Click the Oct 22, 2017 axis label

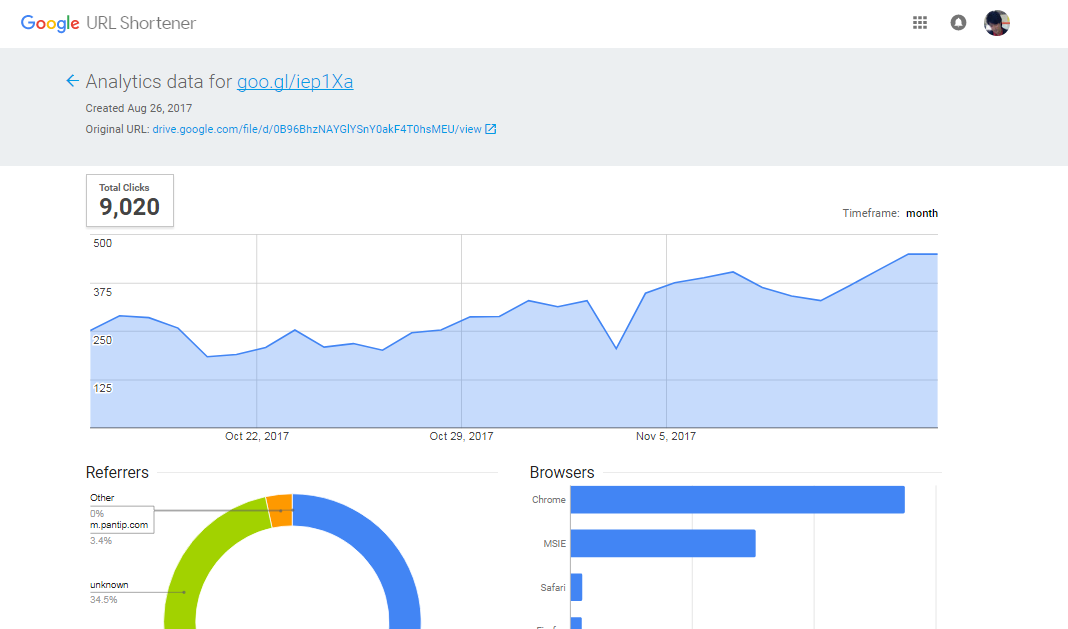pyautogui.click(x=257, y=436)
